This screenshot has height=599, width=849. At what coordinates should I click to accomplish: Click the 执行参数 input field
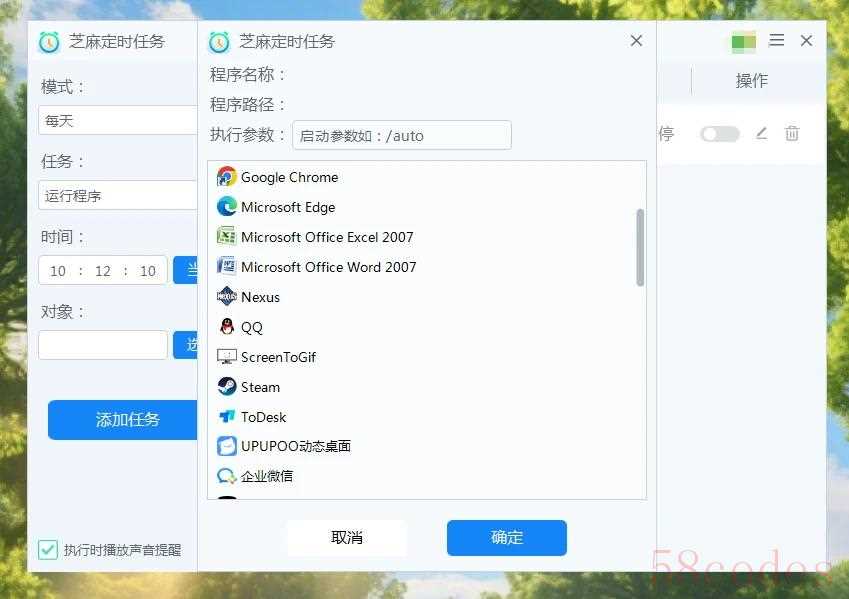click(402, 135)
